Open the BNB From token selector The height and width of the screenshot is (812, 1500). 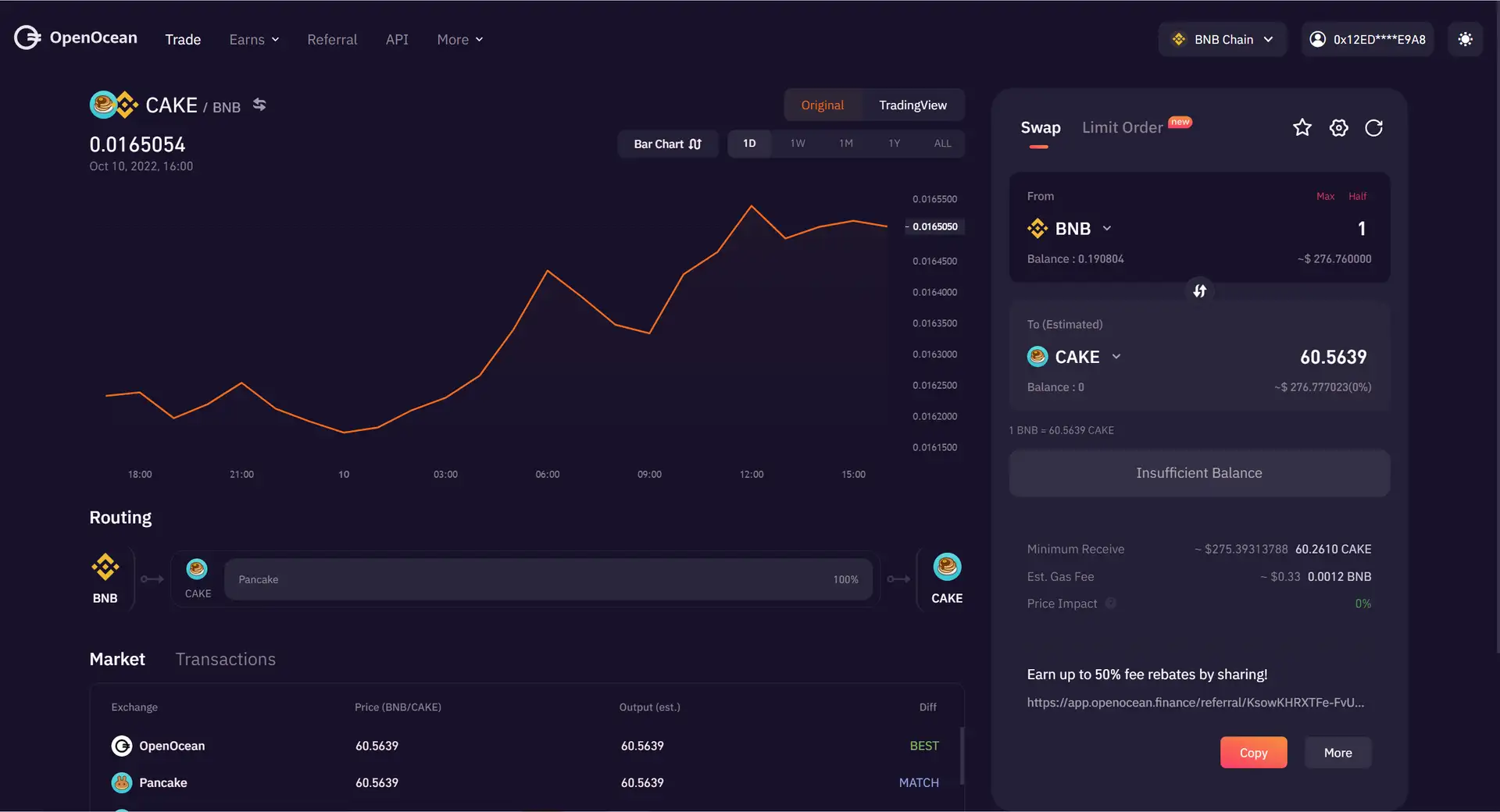point(1070,229)
